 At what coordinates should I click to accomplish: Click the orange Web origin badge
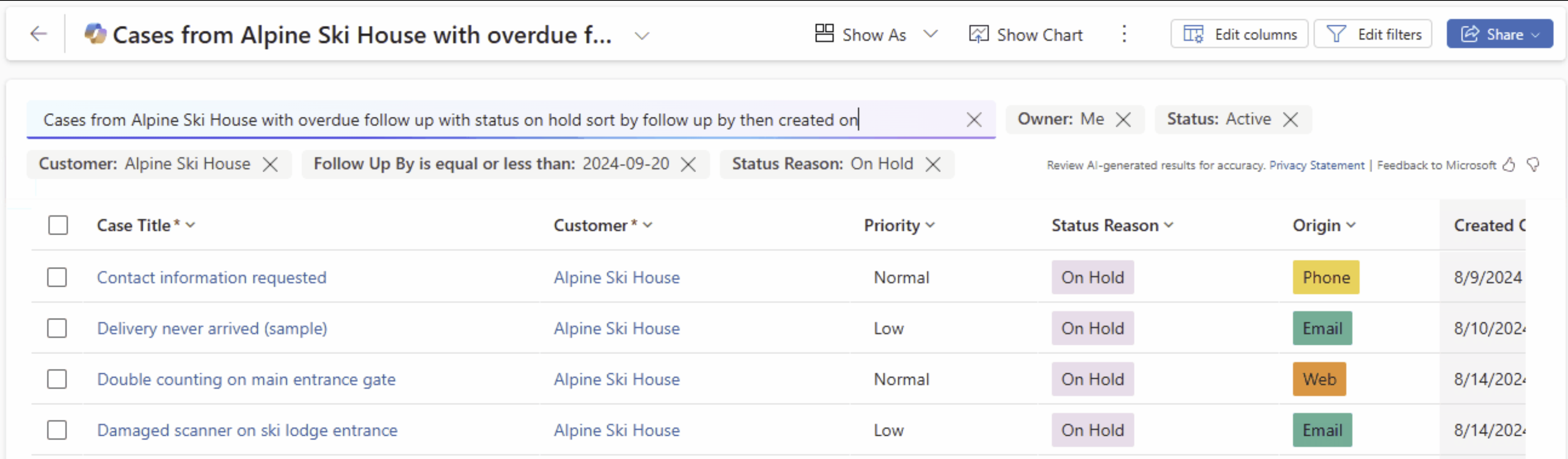[1319, 379]
